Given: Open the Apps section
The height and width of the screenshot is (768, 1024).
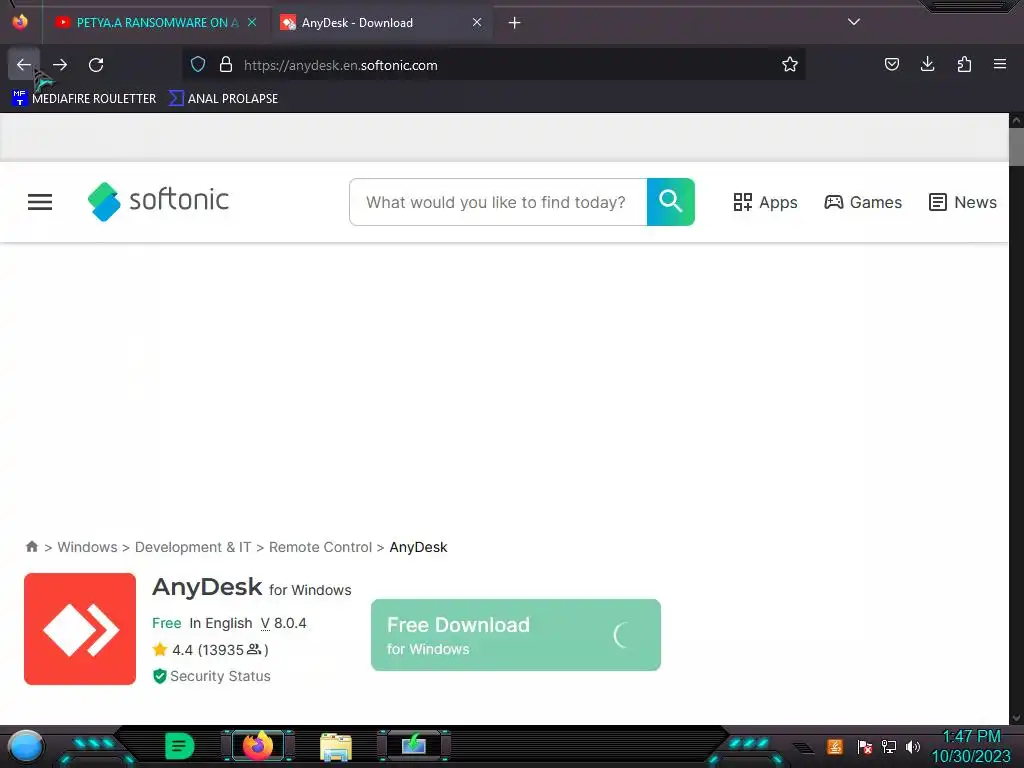Looking at the screenshot, I should pos(765,202).
